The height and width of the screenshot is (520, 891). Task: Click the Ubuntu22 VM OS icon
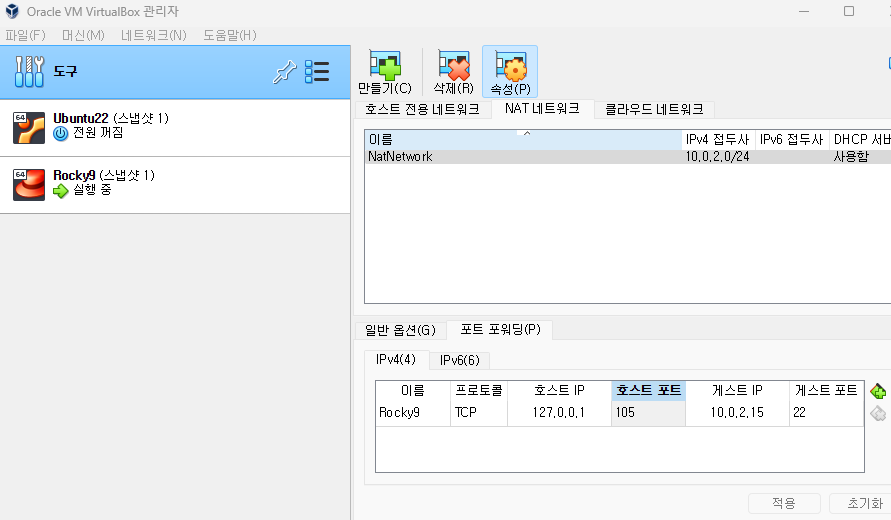(28, 128)
